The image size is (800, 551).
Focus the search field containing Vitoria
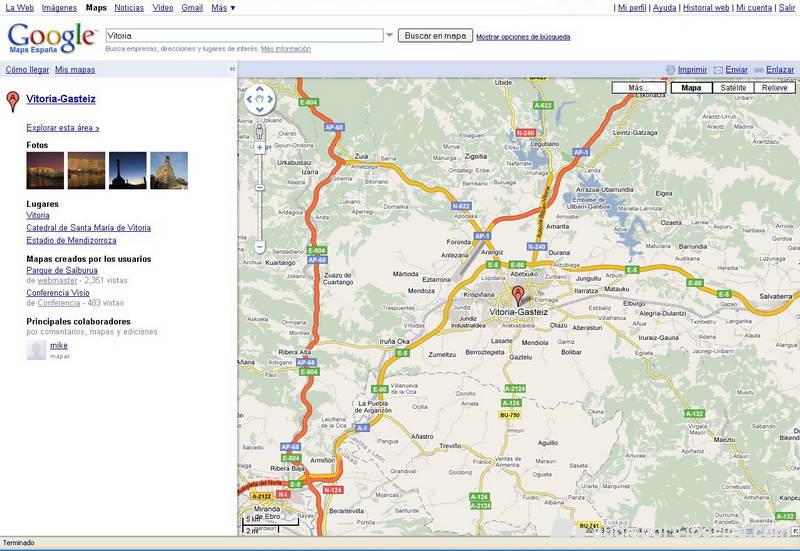pos(244,36)
